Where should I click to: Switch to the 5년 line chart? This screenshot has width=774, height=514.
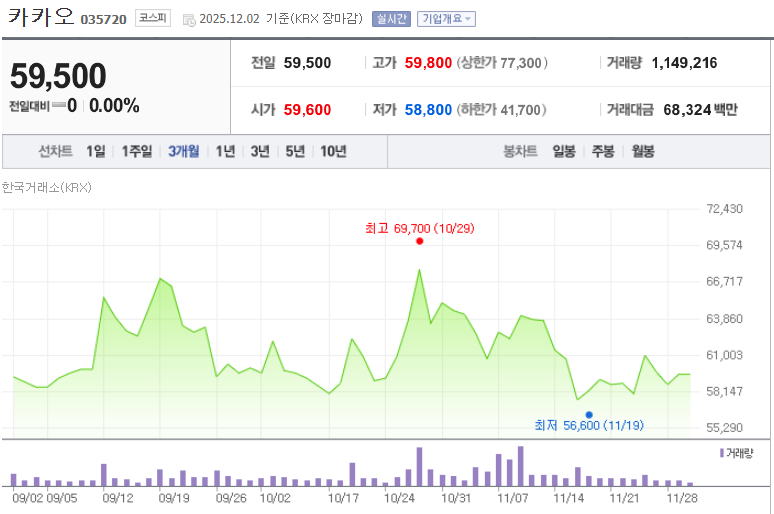coord(295,151)
